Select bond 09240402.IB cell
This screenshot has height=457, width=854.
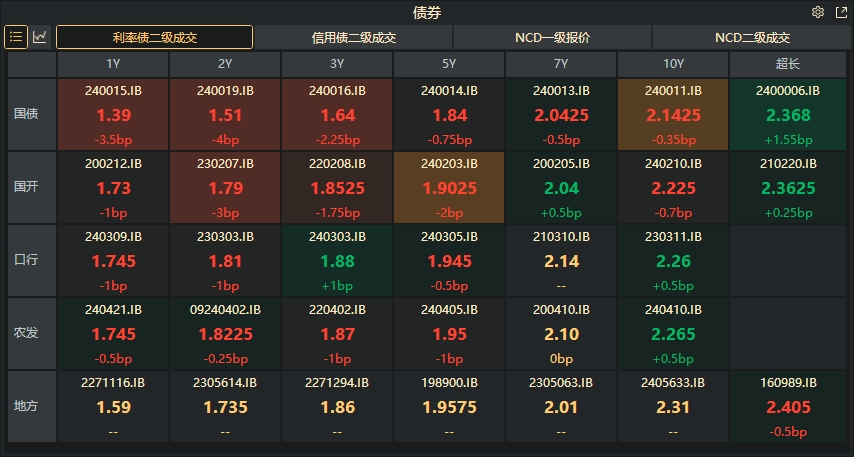[x=225, y=332]
